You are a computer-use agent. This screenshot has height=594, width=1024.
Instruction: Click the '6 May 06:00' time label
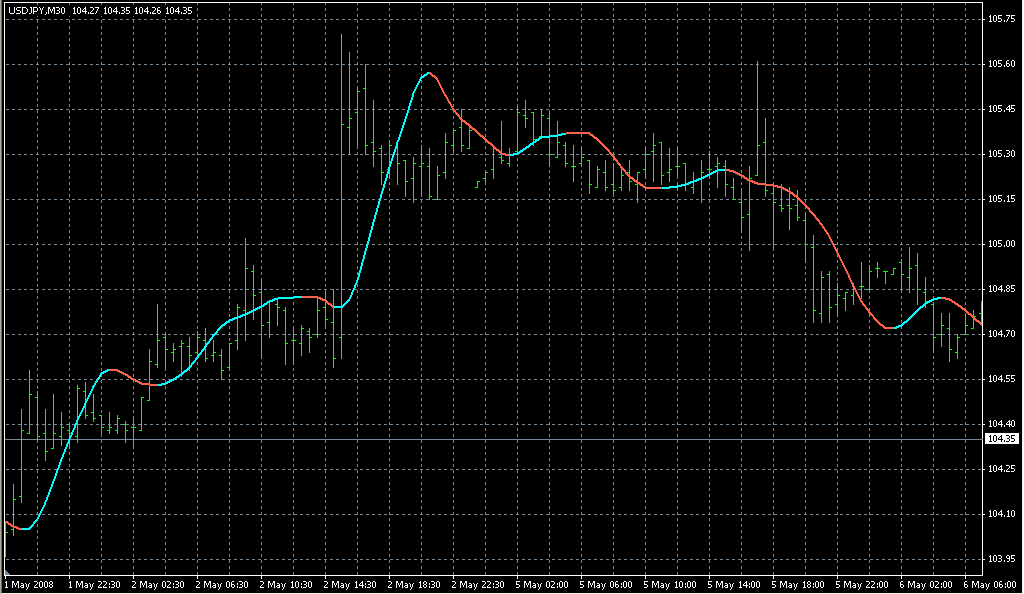pos(990,584)
